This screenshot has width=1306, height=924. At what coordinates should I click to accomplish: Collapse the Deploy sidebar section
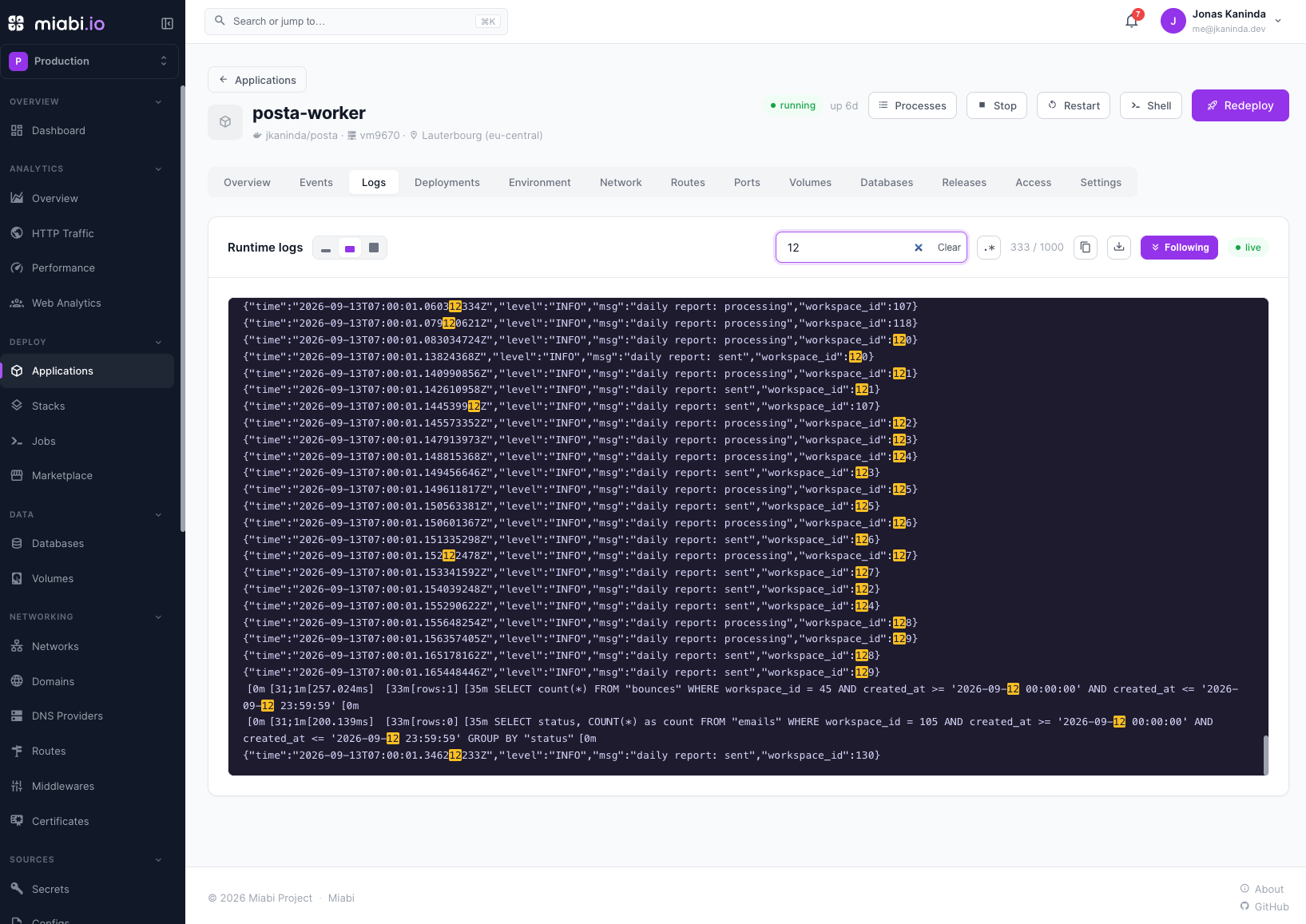pos(158,342)
